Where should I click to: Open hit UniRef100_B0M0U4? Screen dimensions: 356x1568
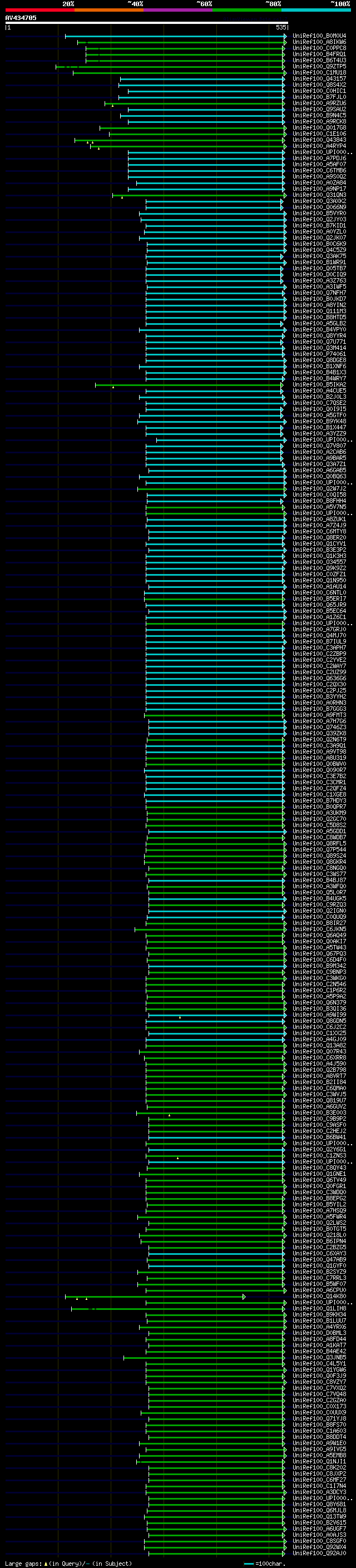(x=319, y=36)
